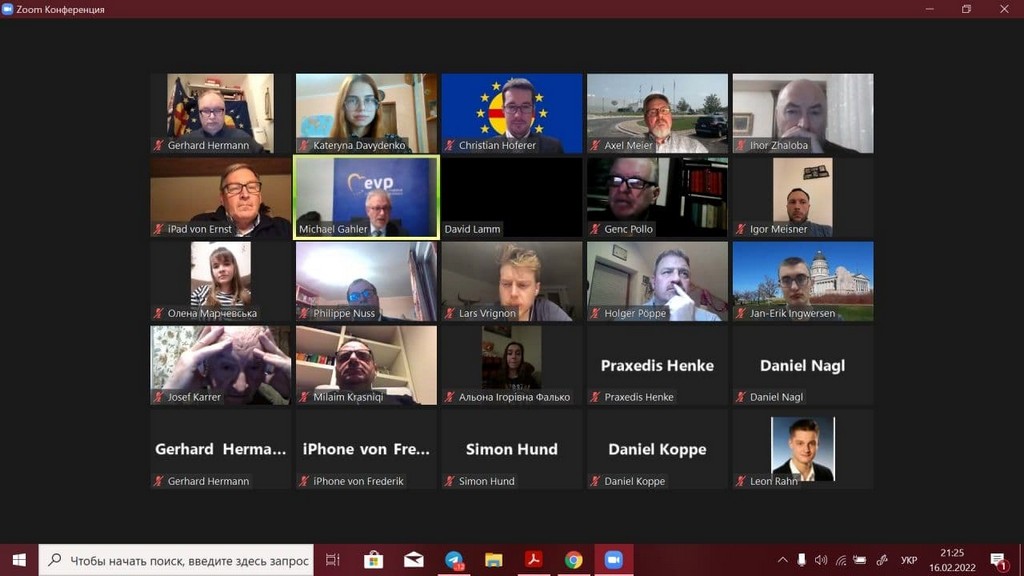Open File Explorer from the taskbar
The image size is (1024, 576).
(493, 560)
